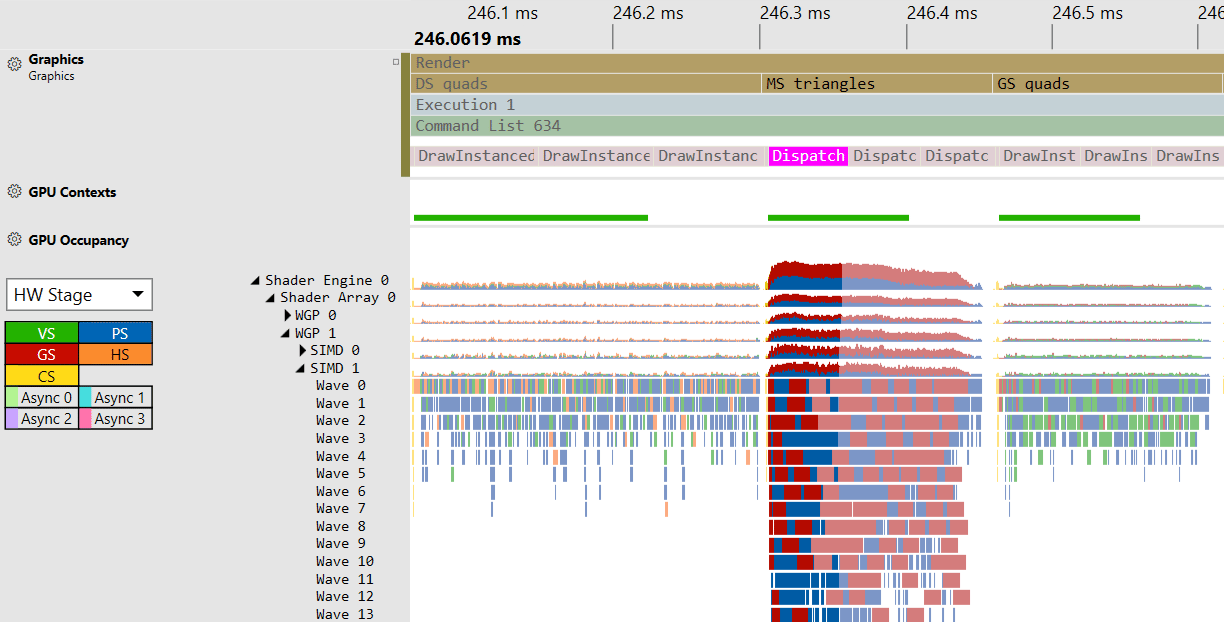Screen dimensions: 1224x622
Task: Open the Graphics track settings gear
Action: coord(14,64)
